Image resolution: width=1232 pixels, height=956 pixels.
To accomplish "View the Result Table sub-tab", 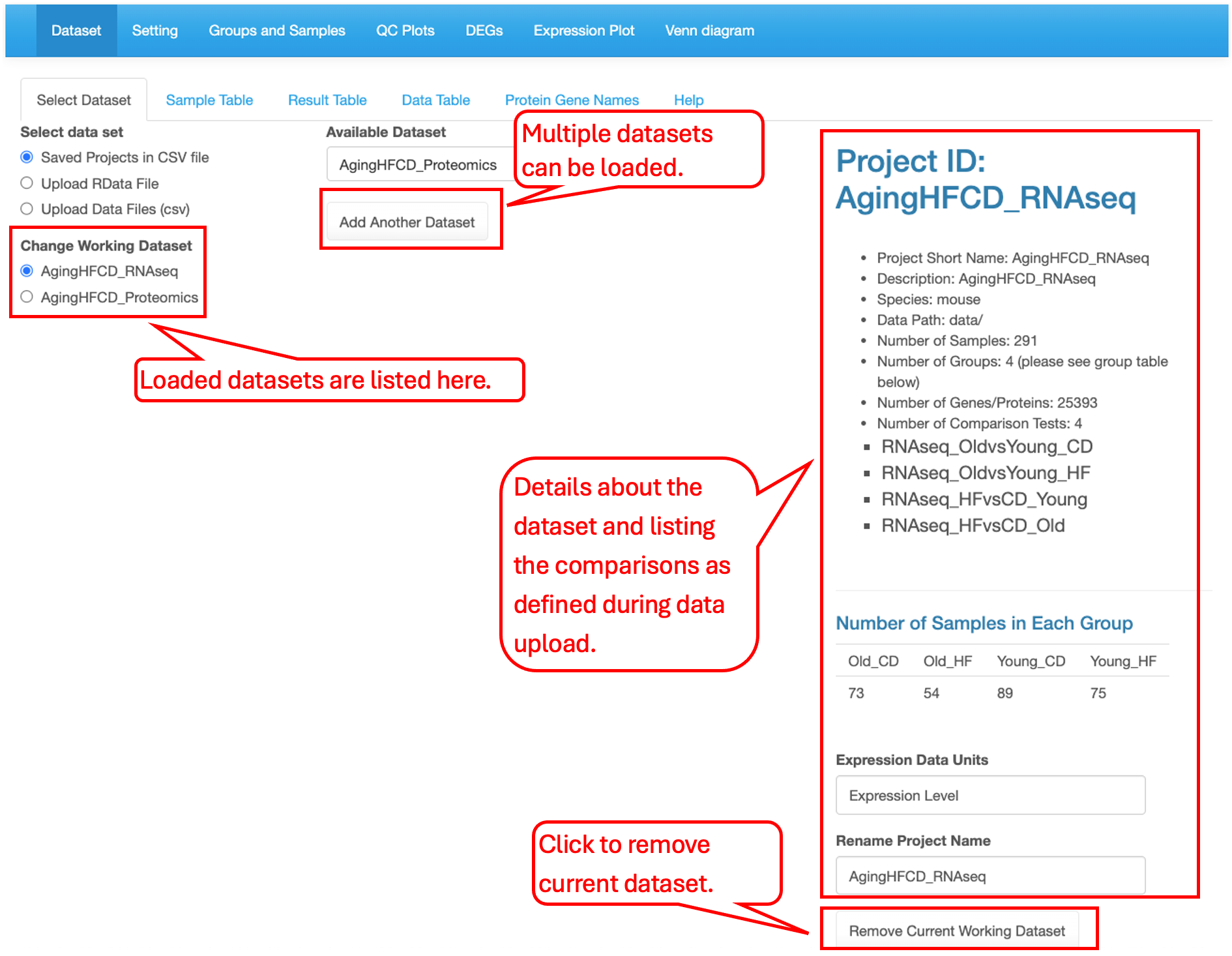I will coord(327,100).
